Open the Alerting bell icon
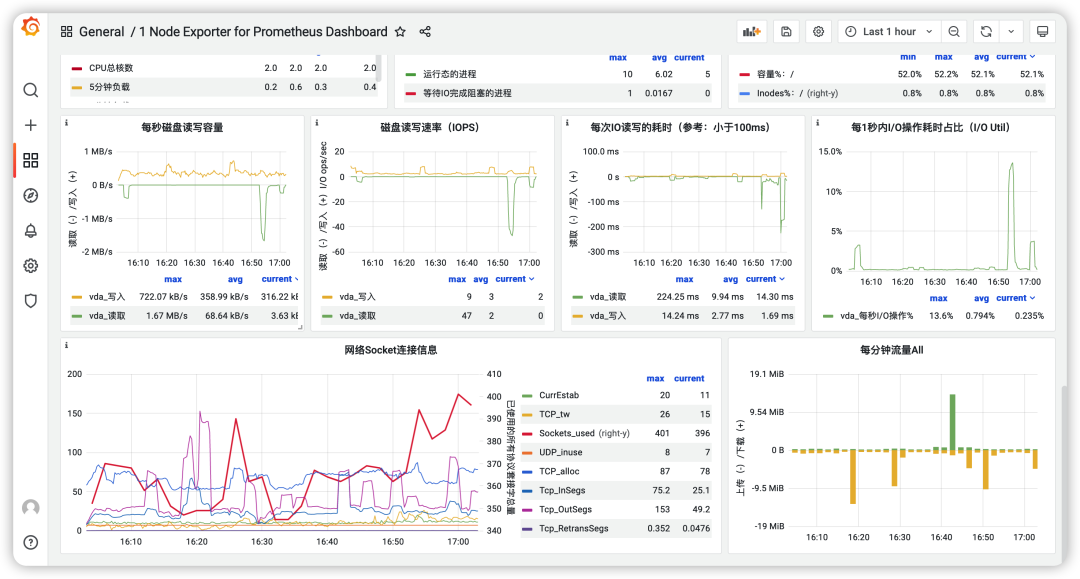Viewport: 1080px width, 579px height. pyautogui.click(x=30, y=231)
